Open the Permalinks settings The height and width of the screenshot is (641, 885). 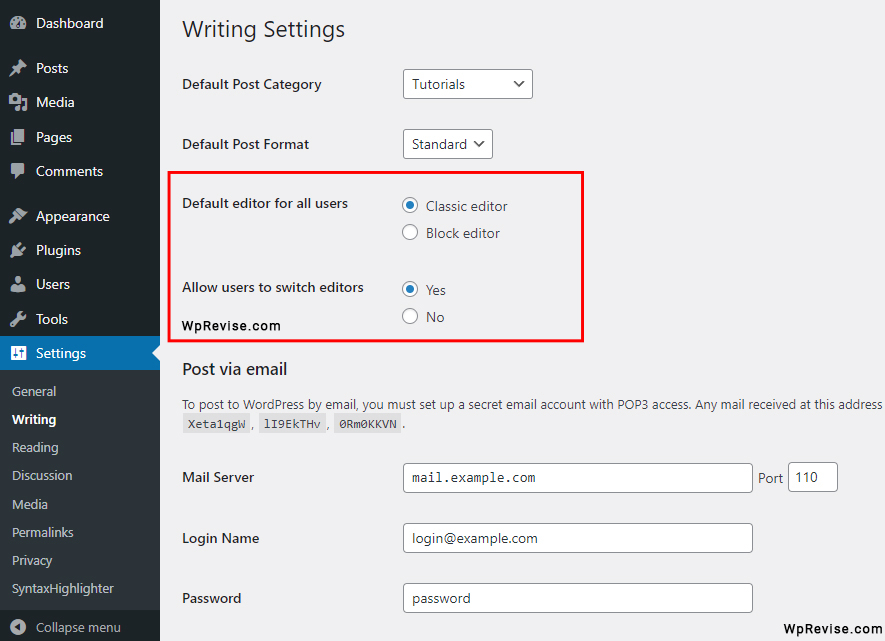click(43, 532)
